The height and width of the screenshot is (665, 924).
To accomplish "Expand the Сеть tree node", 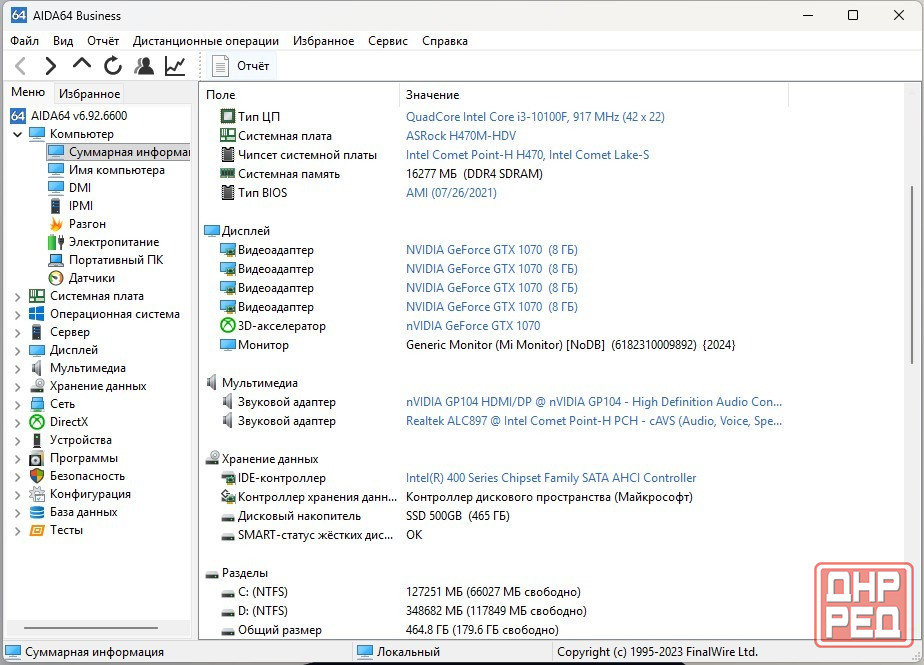I will coord(18,404).
